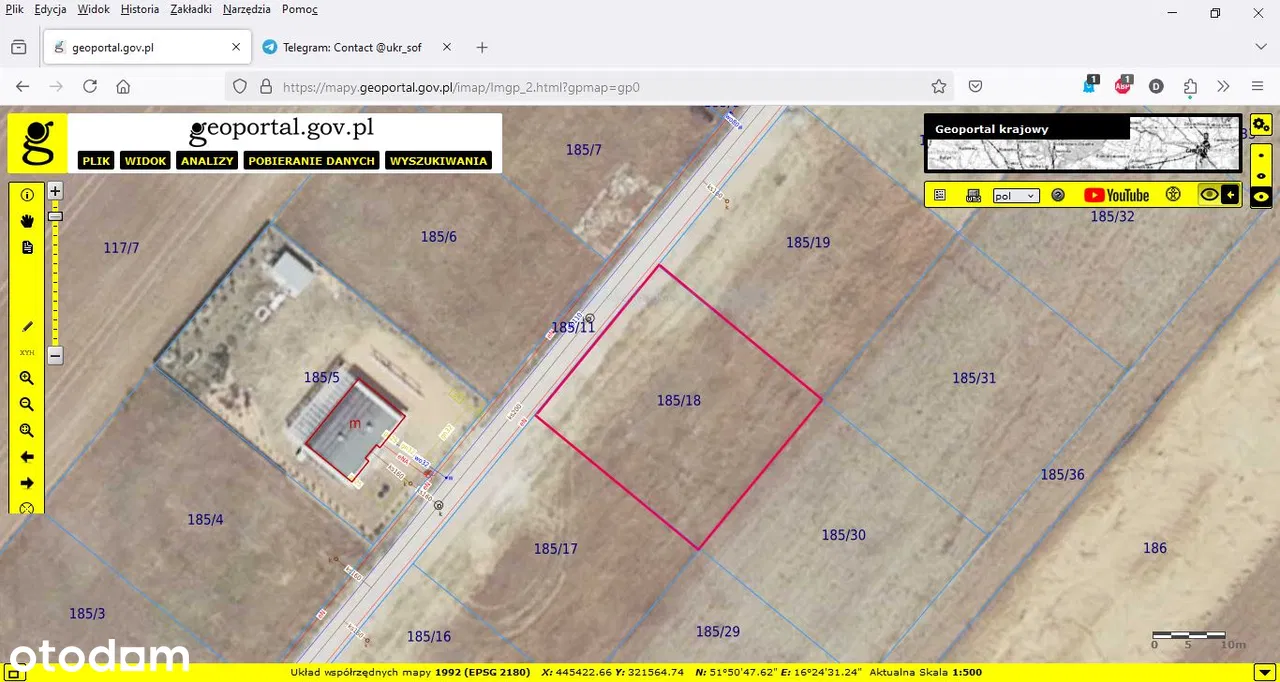This screenshot has height=682, width=1280.
Task: Open the POBIERANIE DANYCH menu
Action: point(311,161)
